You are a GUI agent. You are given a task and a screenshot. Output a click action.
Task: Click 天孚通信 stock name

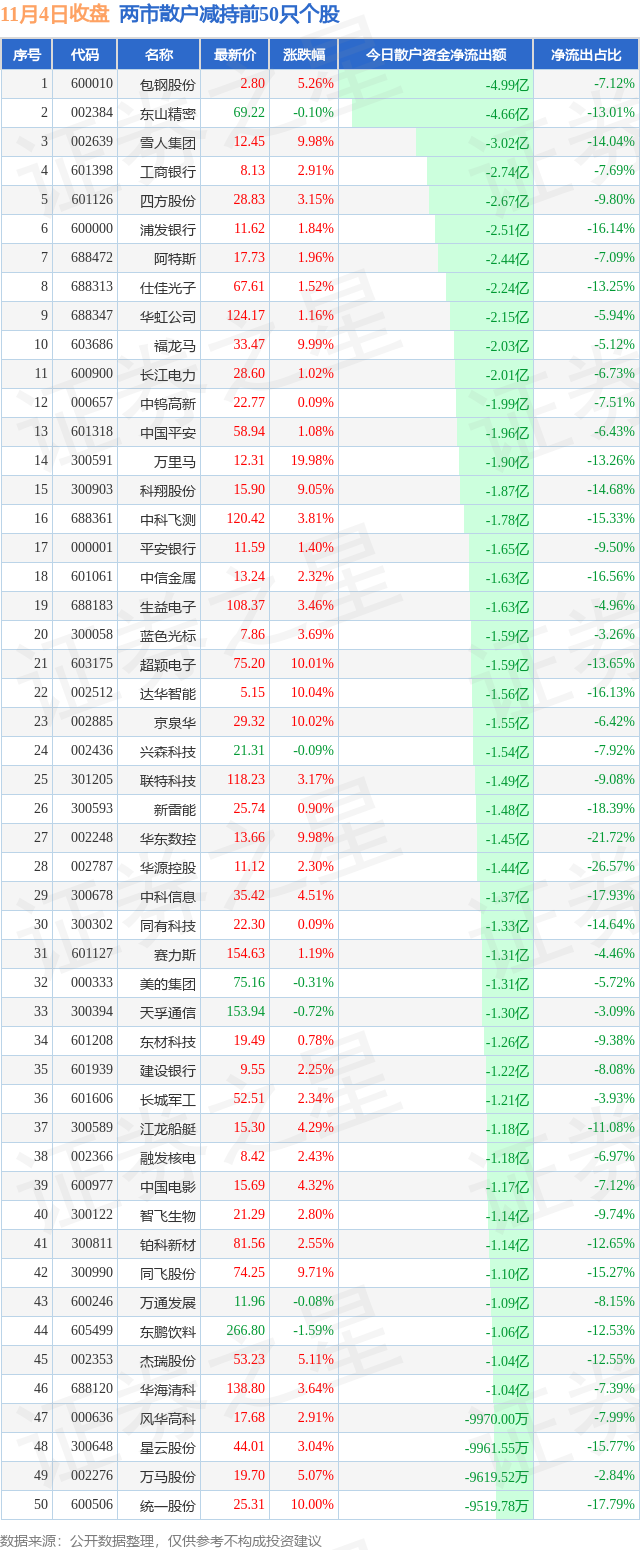pos(170,1013)
